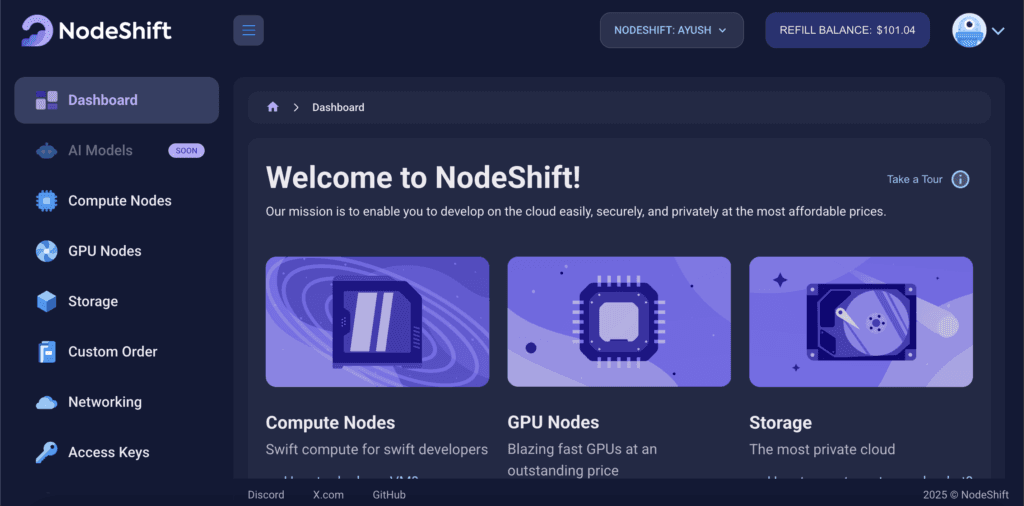This screenshot has width=1024, height=506.
Task: Click 'Swift compute for swift developers' text
Action: pyautogui.click(x=377, y=449)
